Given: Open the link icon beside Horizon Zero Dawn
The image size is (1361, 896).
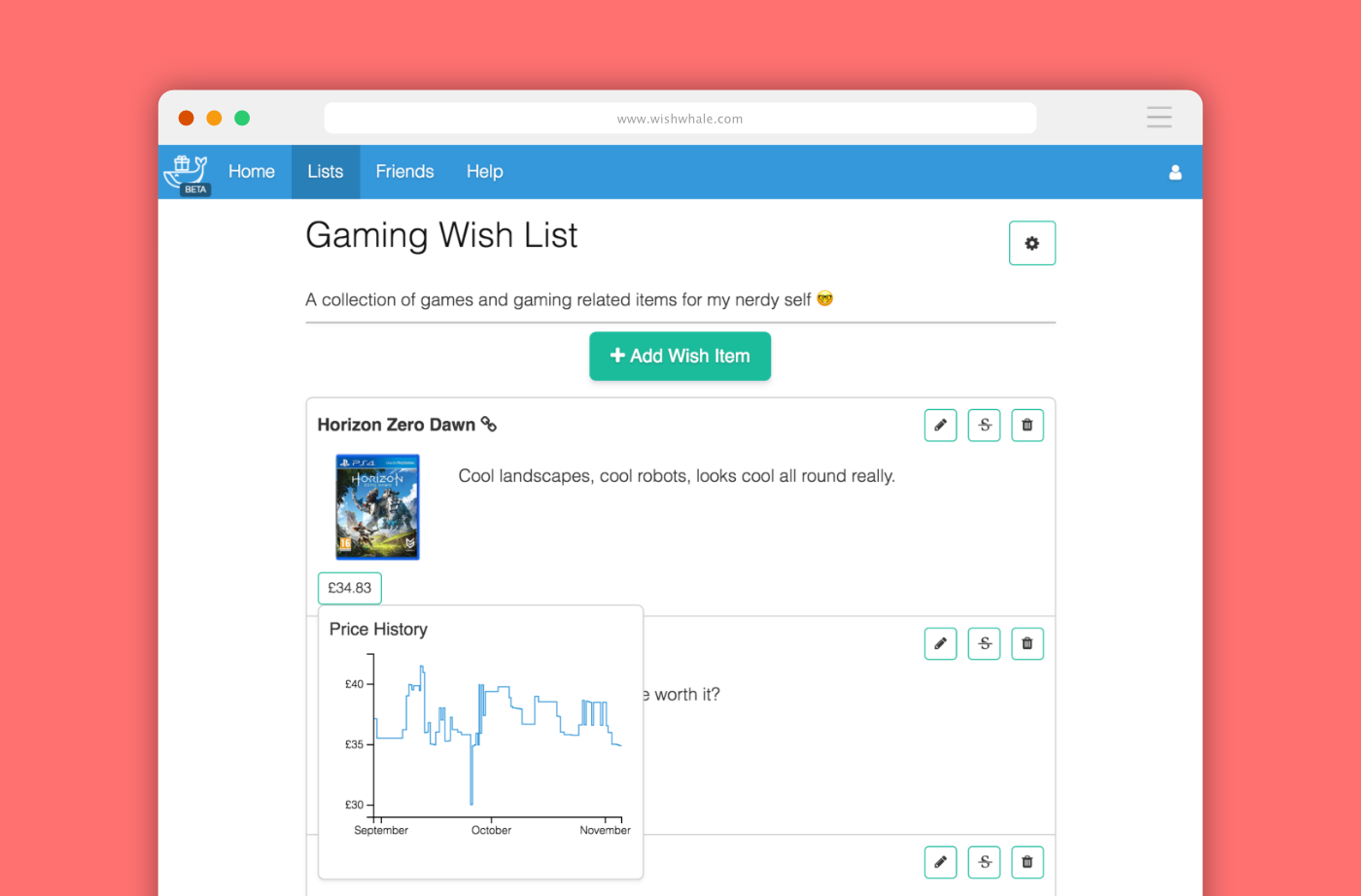Looking at the screenshot, I should [x=489, y=425].
